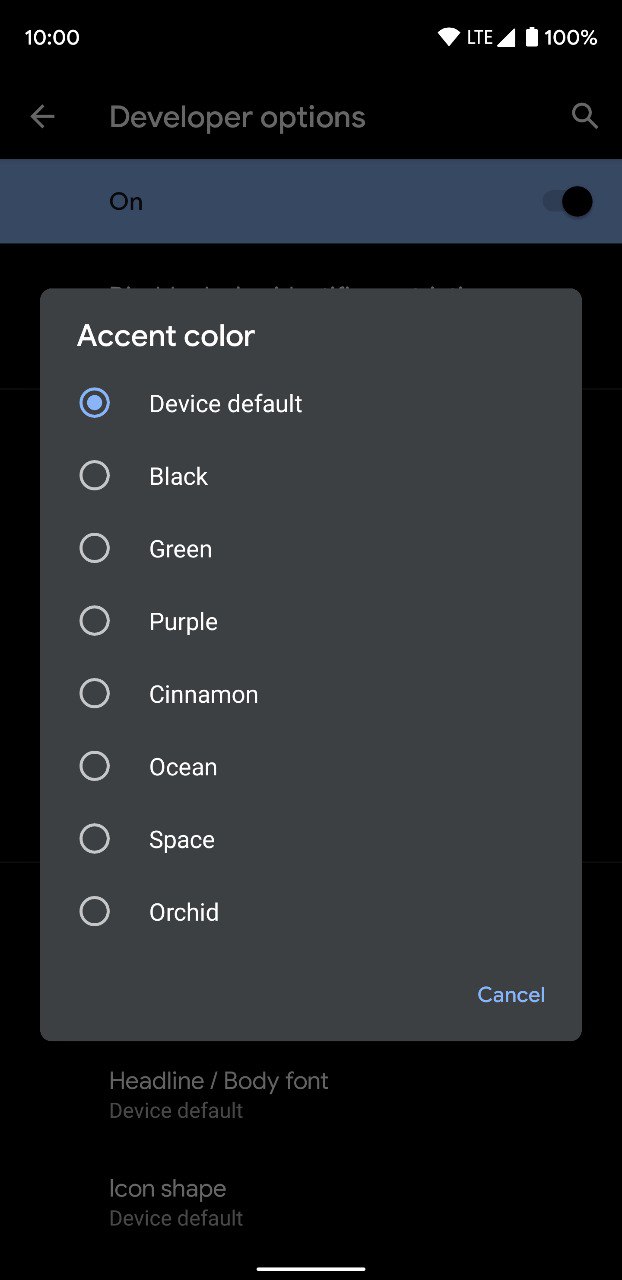
Task: Select the Cinnamon radio button
Action: [x=95, y=693]
